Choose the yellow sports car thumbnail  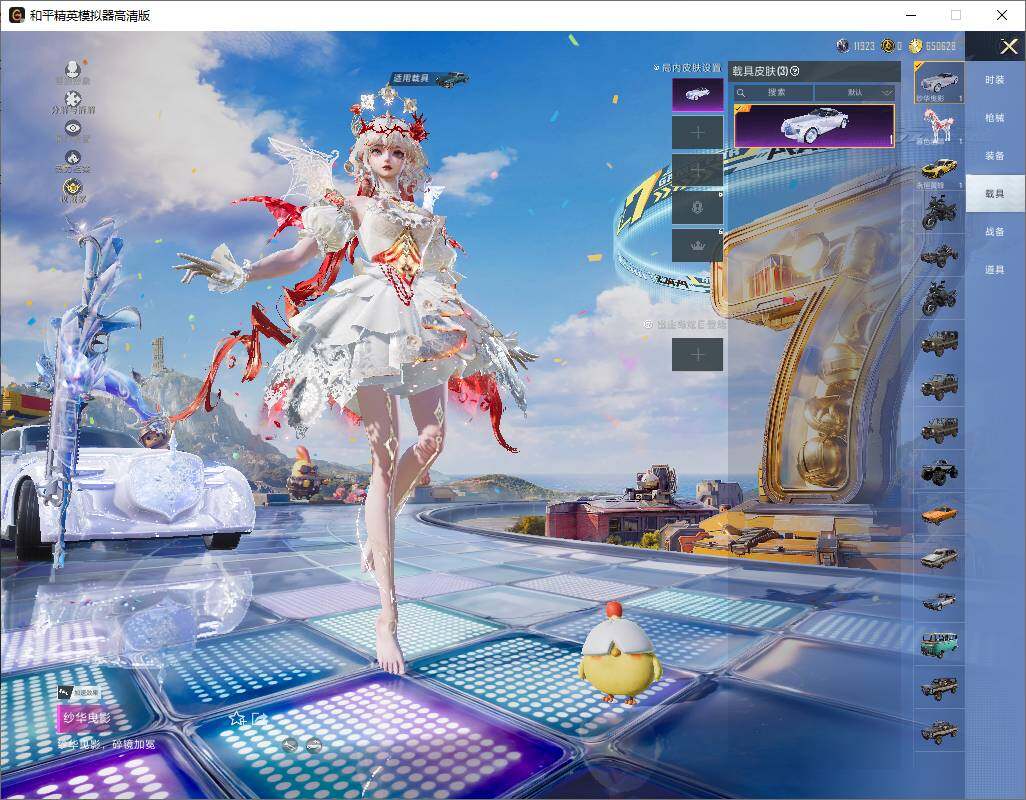pos(939,170)
